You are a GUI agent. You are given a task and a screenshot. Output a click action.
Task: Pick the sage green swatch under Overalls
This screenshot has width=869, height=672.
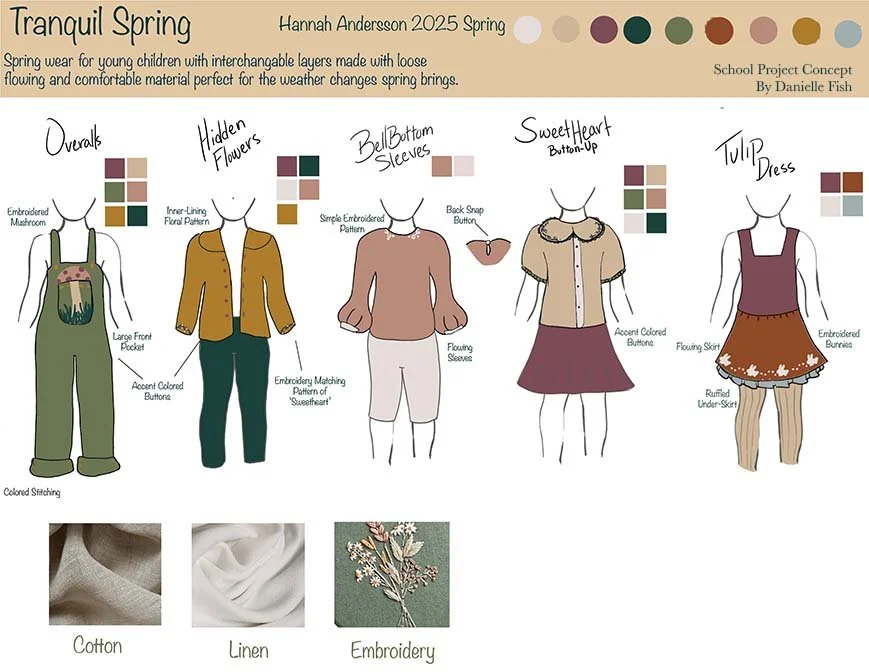click(x=115, y=192)
